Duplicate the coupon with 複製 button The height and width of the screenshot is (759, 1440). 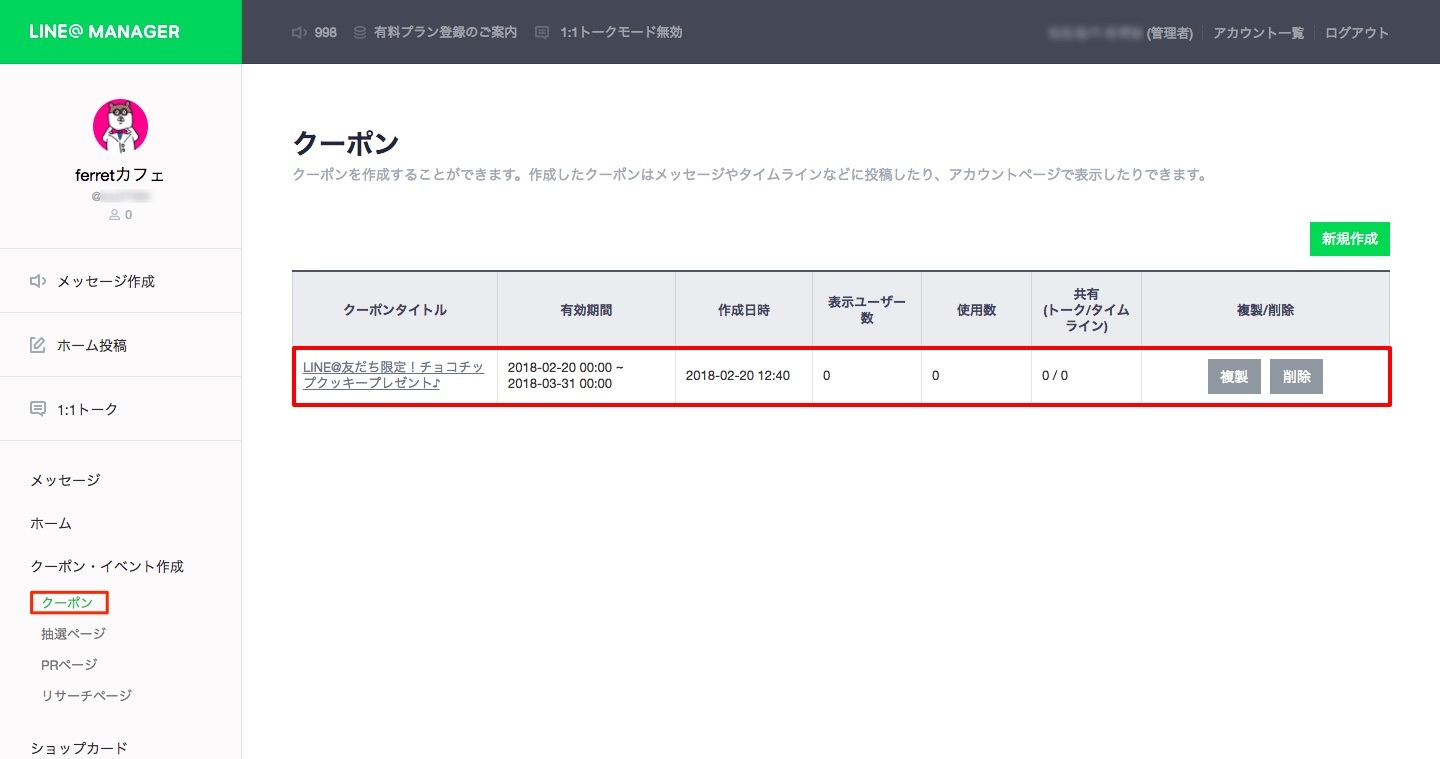1234,376
